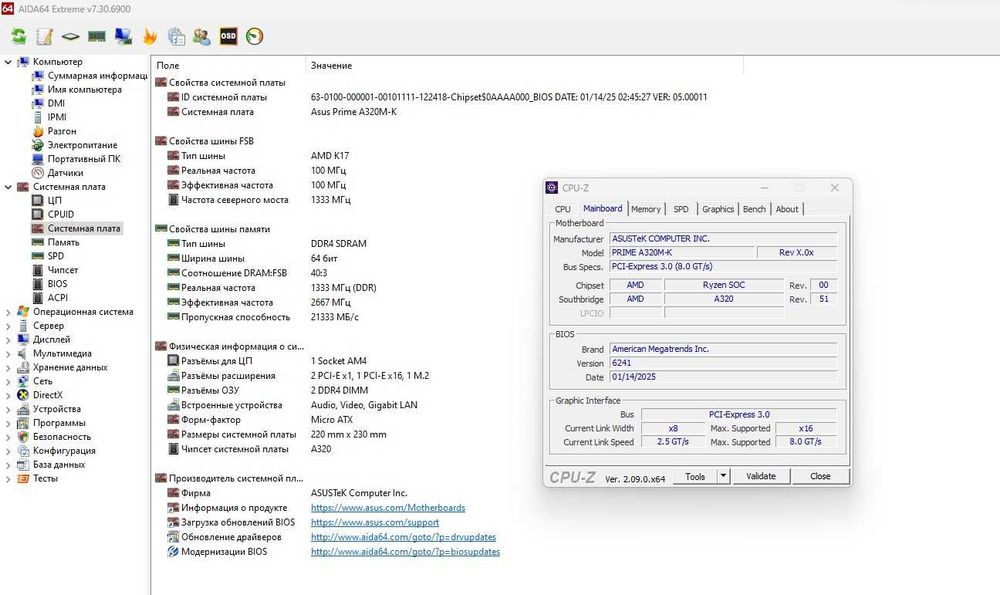The height and width of the screenshot is (595, 1000).
Task: Select the Устройства tree item
Action: 57,409
